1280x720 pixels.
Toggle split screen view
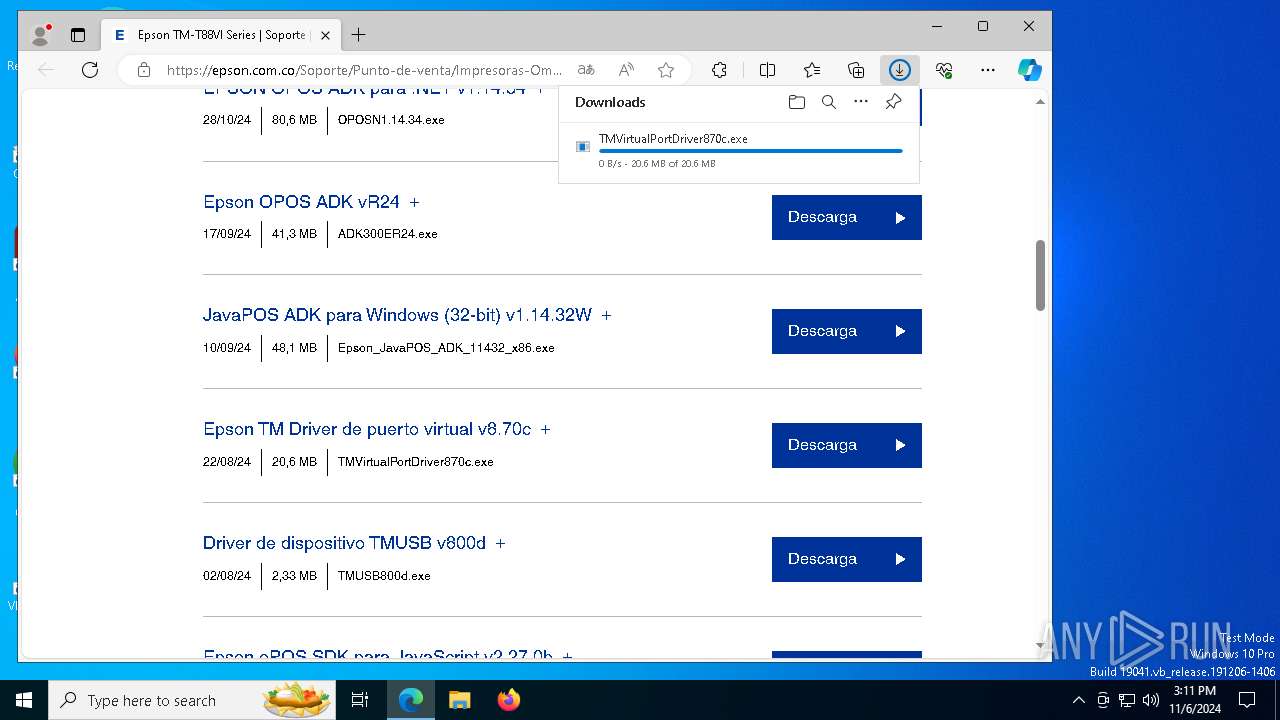pyautogui.click(x=767, y=70)
